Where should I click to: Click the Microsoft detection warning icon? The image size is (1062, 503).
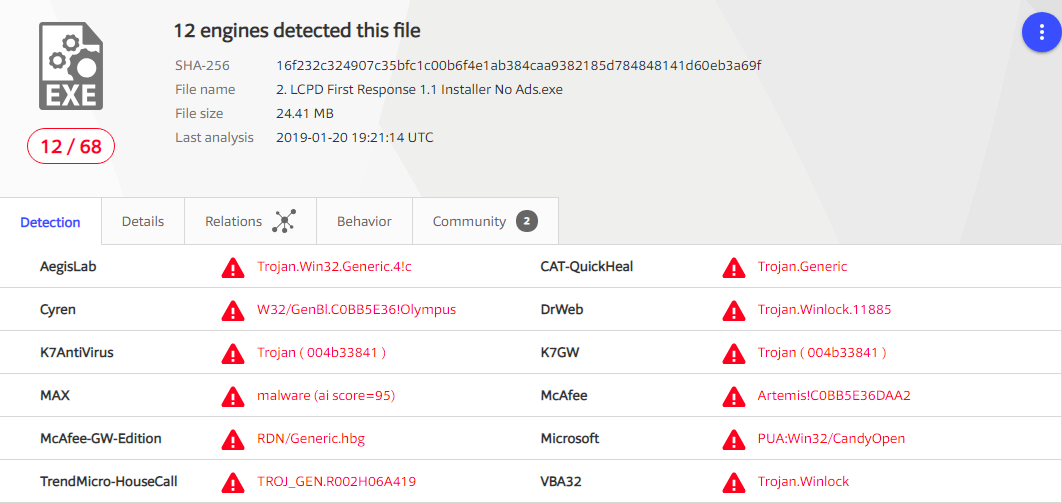(733, 439)
